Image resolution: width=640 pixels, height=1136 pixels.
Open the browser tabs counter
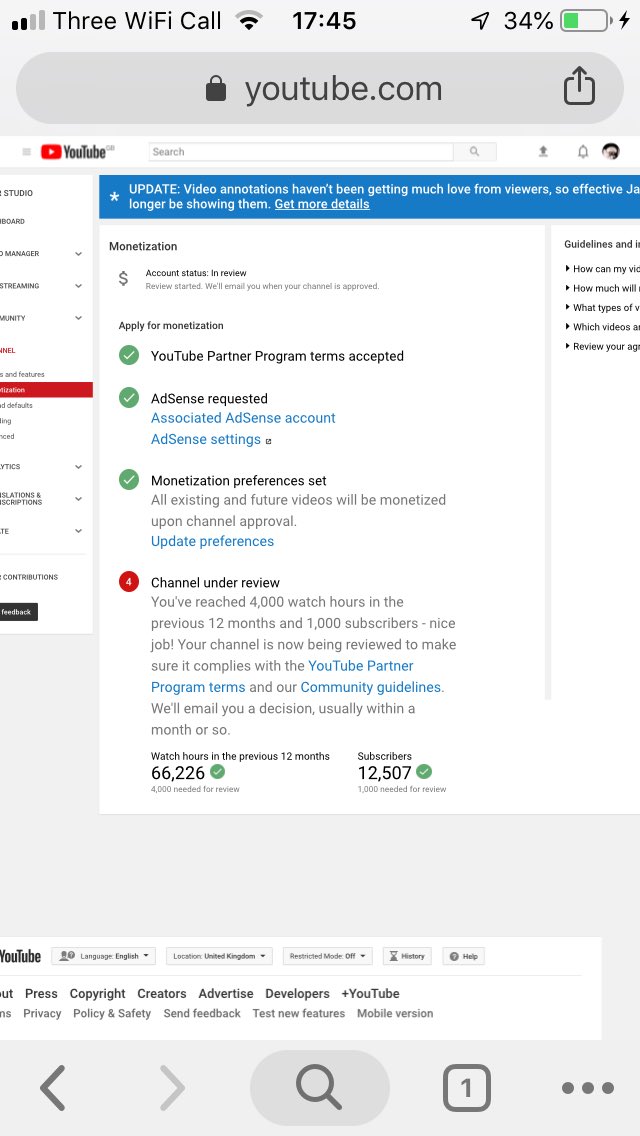click(467, 1087)
